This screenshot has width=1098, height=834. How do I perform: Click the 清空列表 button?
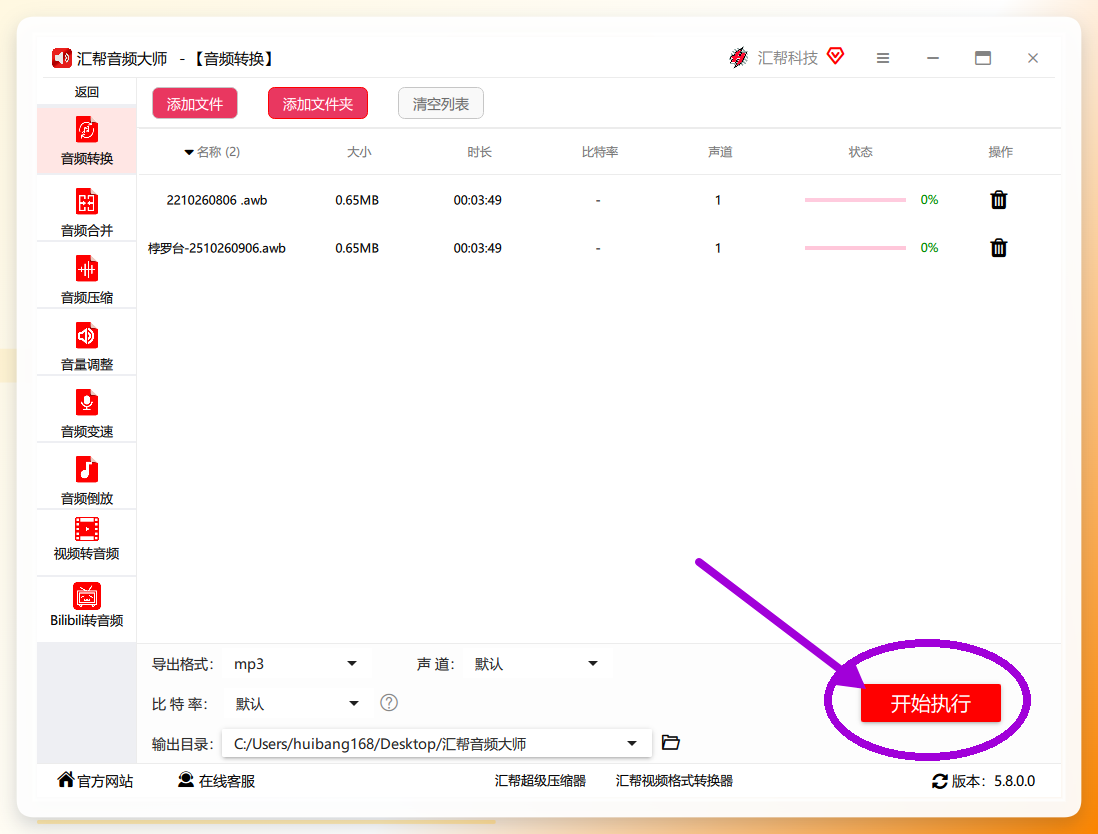(440, 104)
